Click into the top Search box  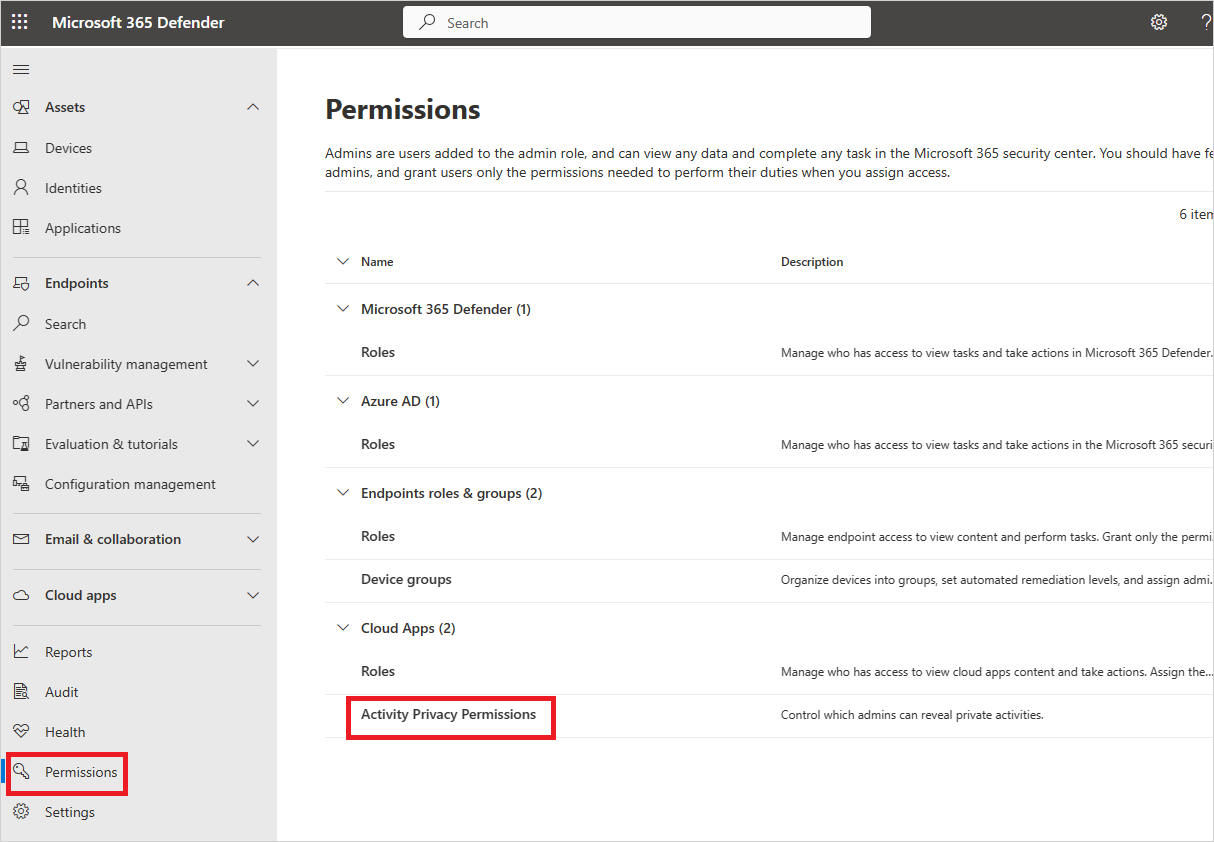click(637, 22)
